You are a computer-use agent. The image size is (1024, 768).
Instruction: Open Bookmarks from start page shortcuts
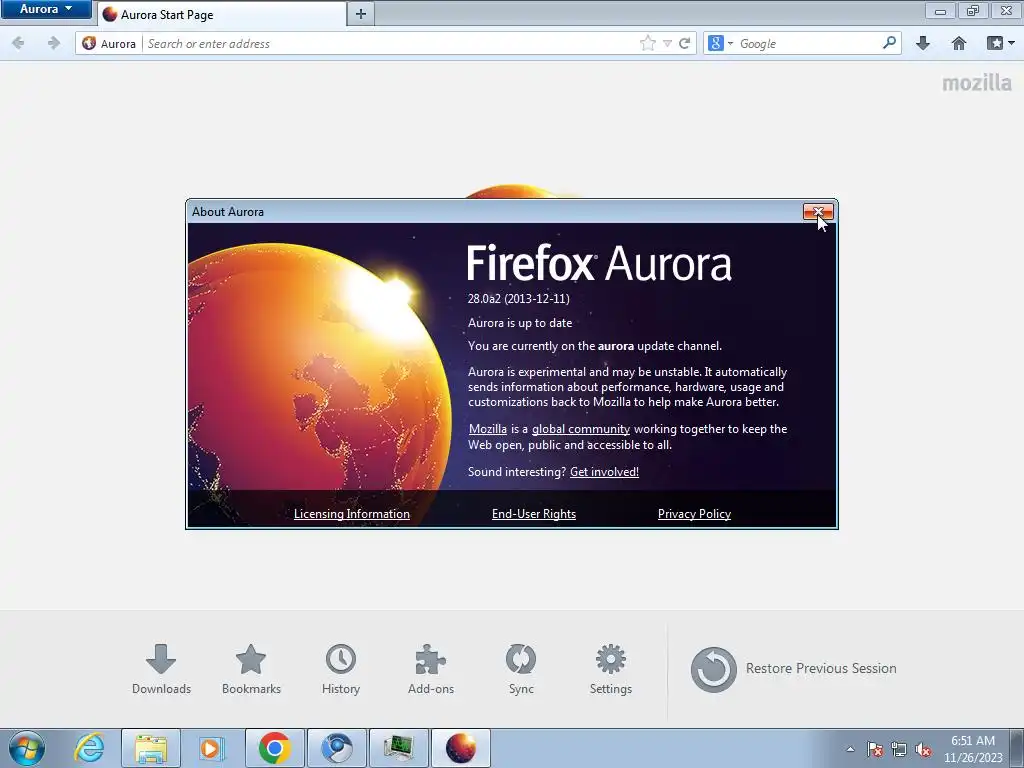click(251, 669)
